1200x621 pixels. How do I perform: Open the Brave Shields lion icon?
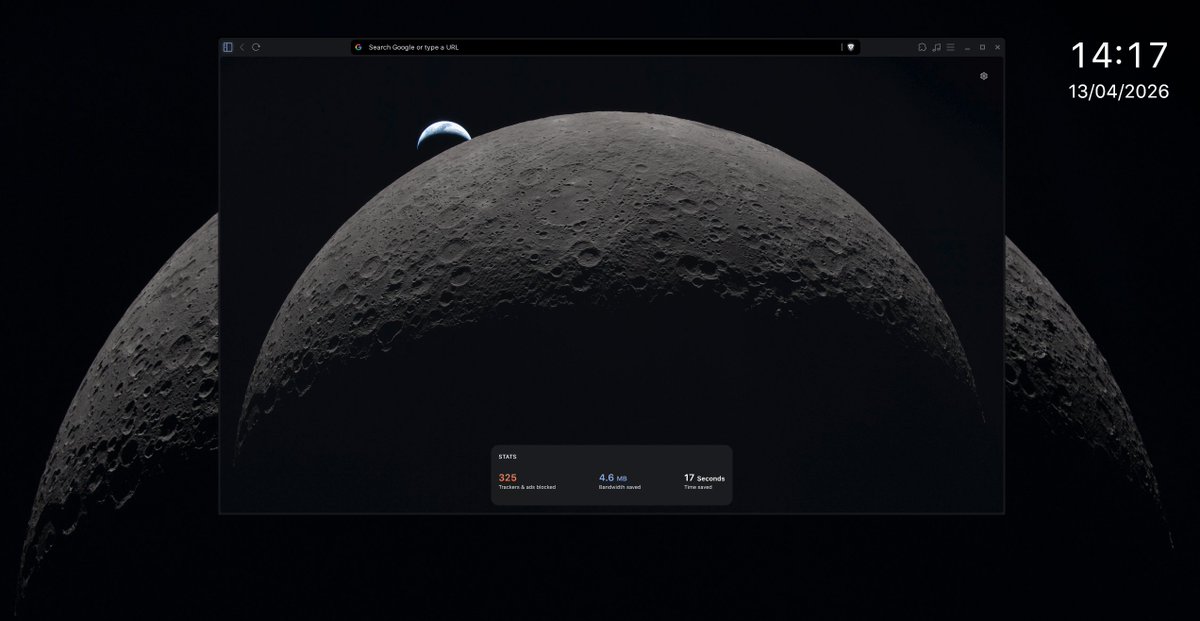[x=850, y=47]
